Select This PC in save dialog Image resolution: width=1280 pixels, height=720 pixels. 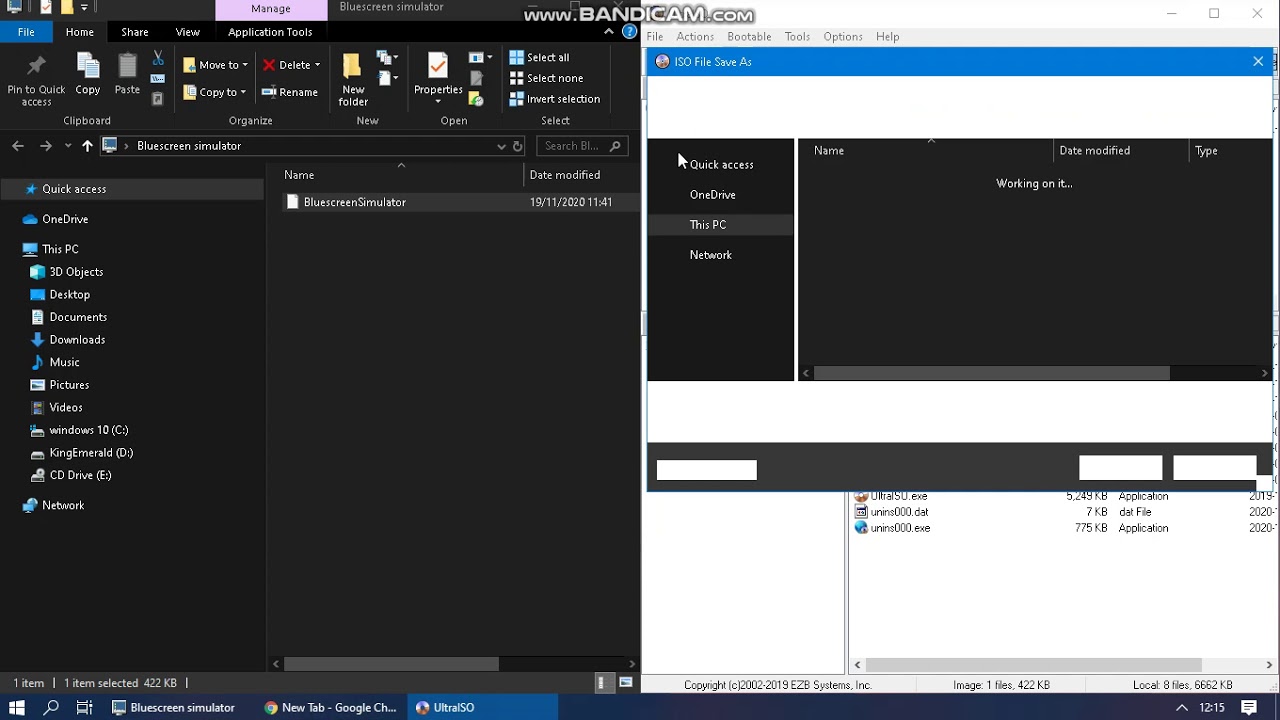pyautogui.click(x=721, y=225)
